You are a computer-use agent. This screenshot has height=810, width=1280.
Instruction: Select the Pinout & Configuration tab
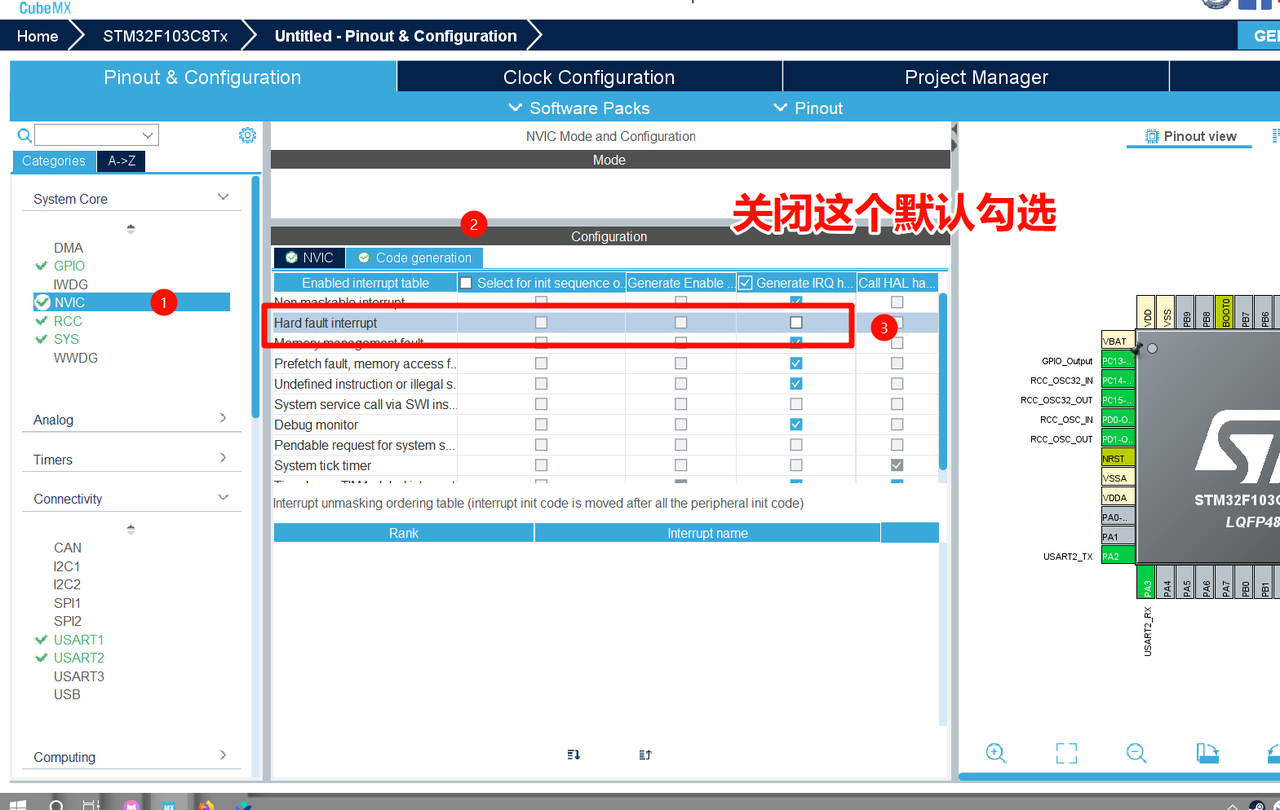point(203,77)
